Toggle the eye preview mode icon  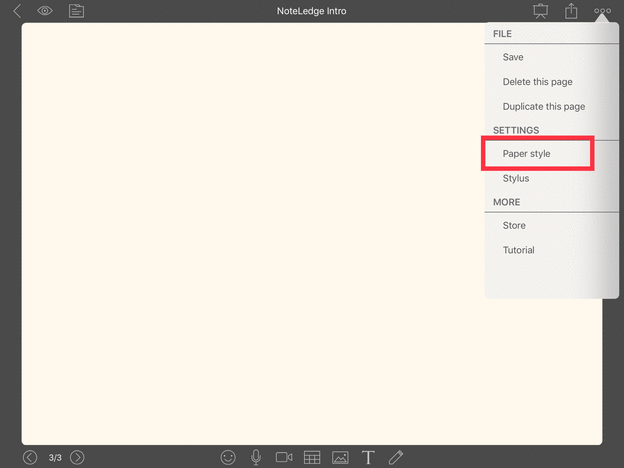[45, 11]
